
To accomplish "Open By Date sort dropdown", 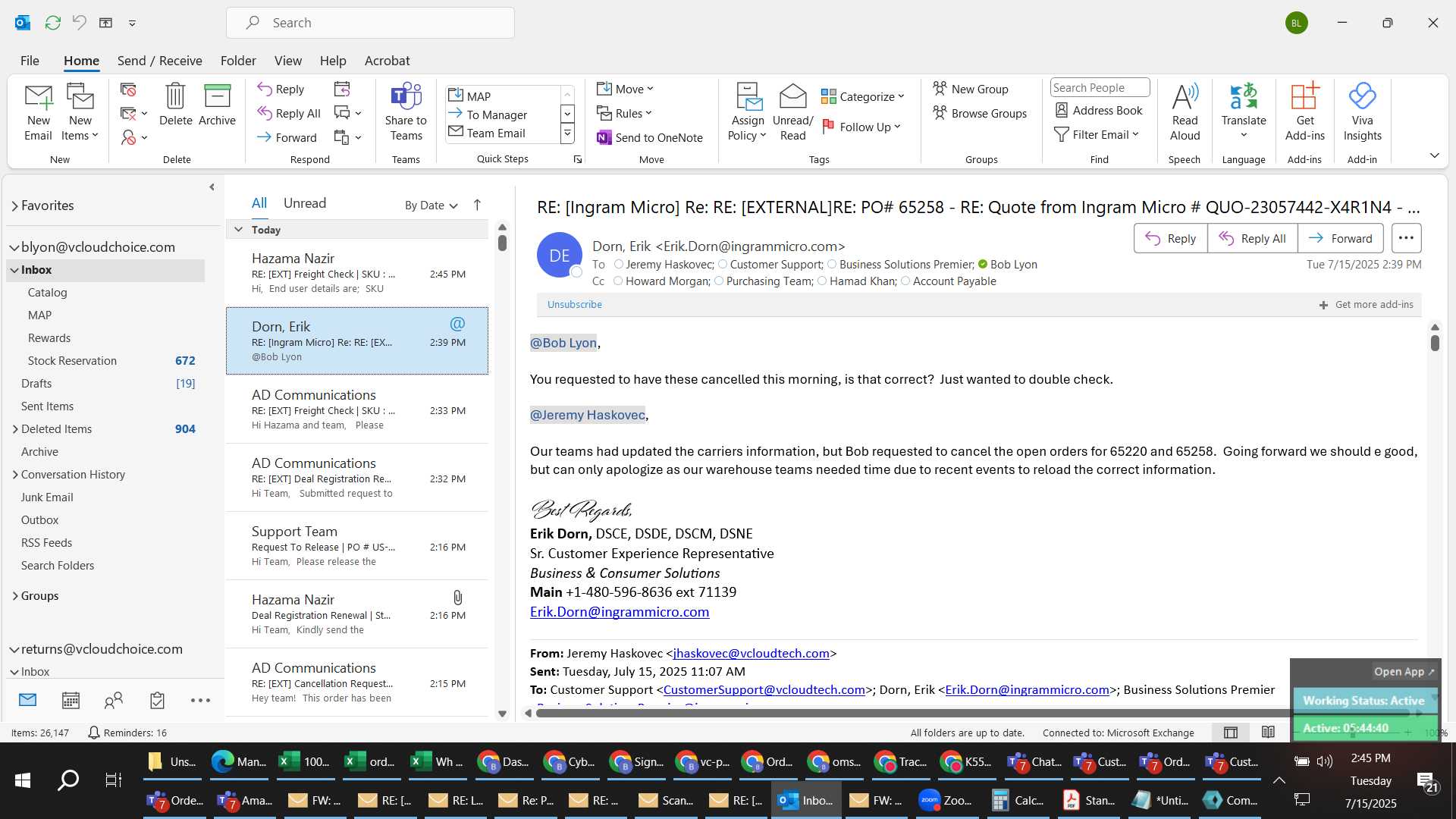I will (x=431, y=205).
